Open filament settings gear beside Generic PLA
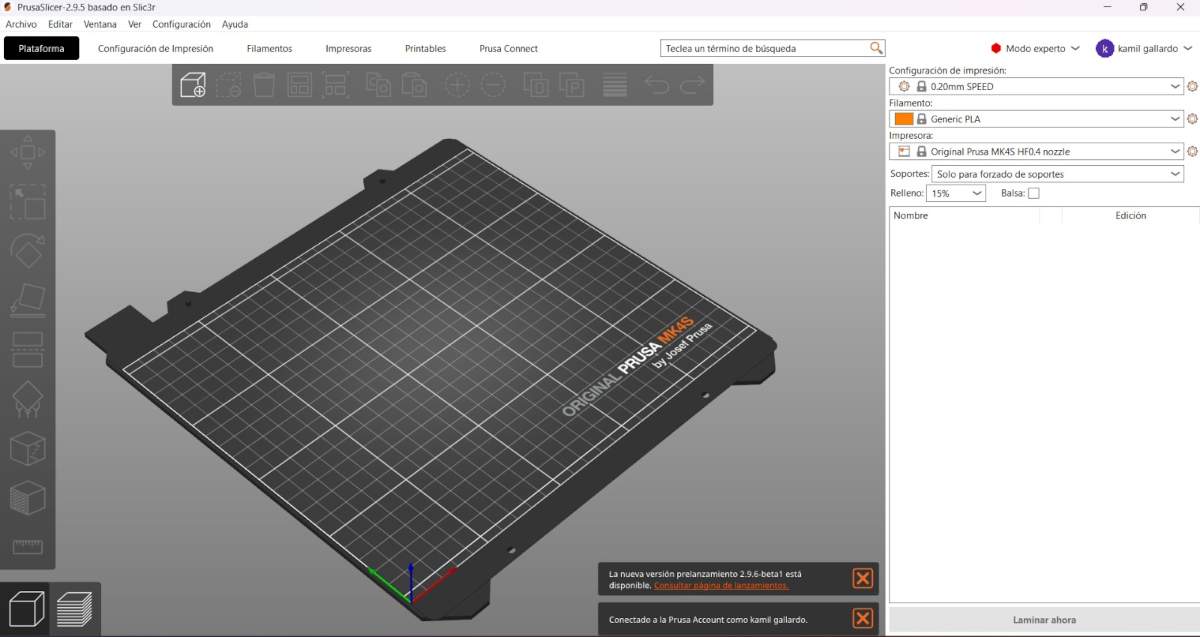 [1192, 119]
